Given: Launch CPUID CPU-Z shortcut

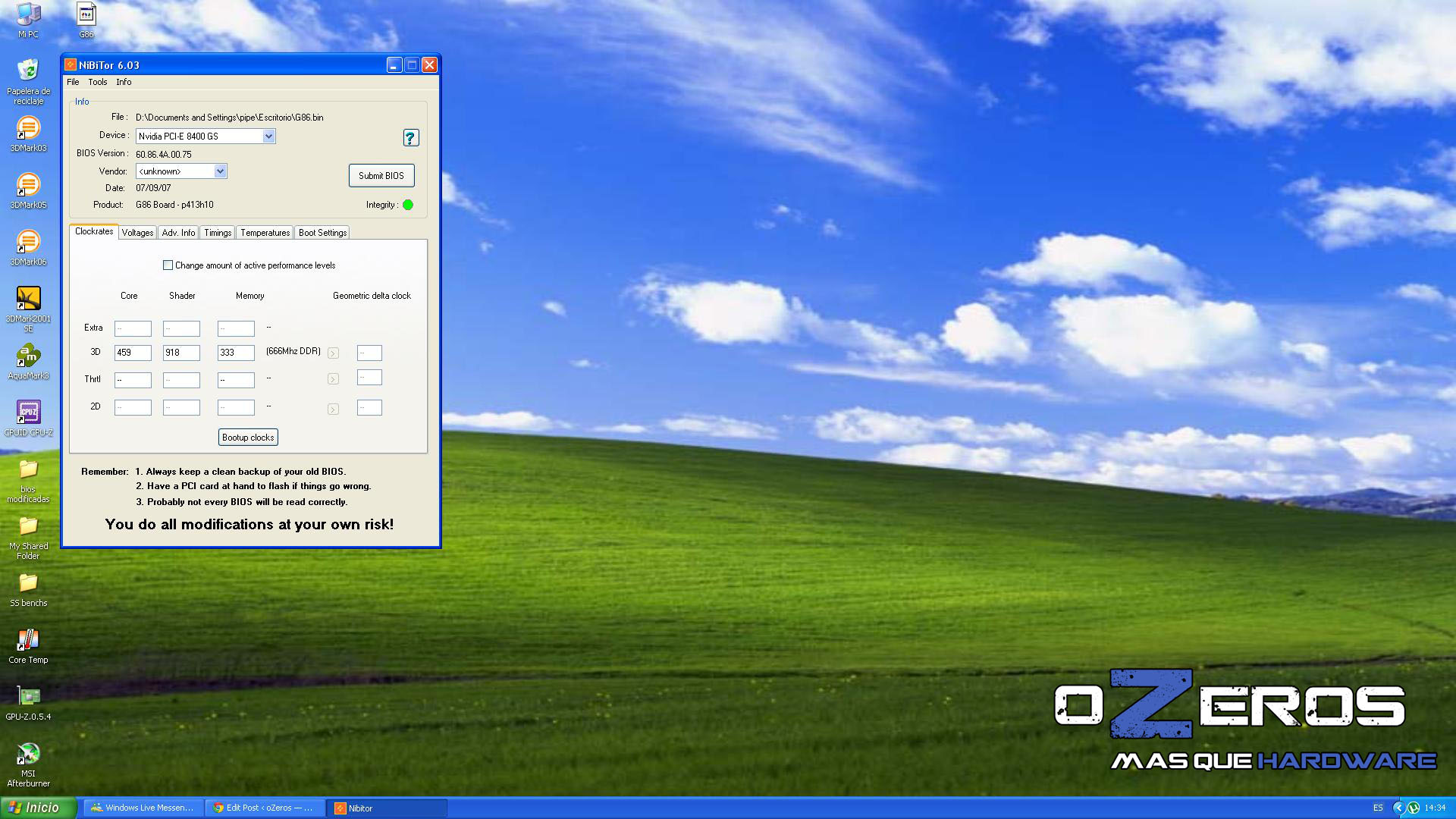Looking at the screenshot, I should click(x=28, y=419).
